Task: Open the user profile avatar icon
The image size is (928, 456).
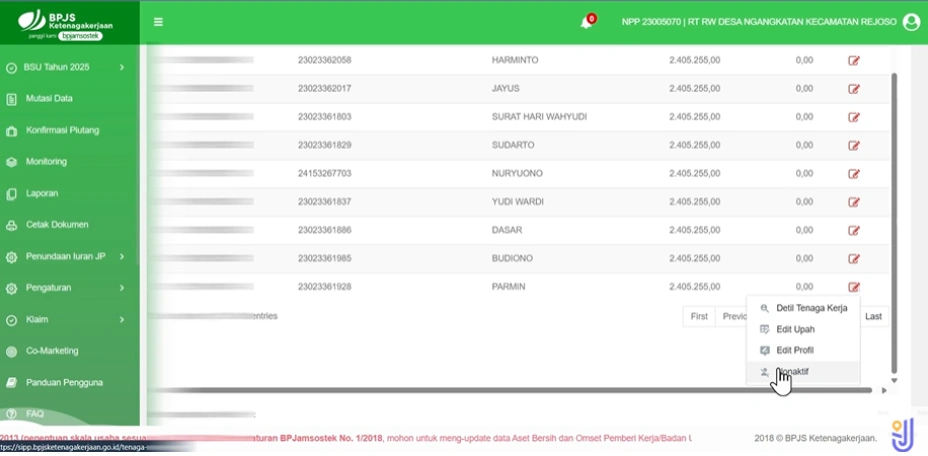Action: click(x=910, y=22)
